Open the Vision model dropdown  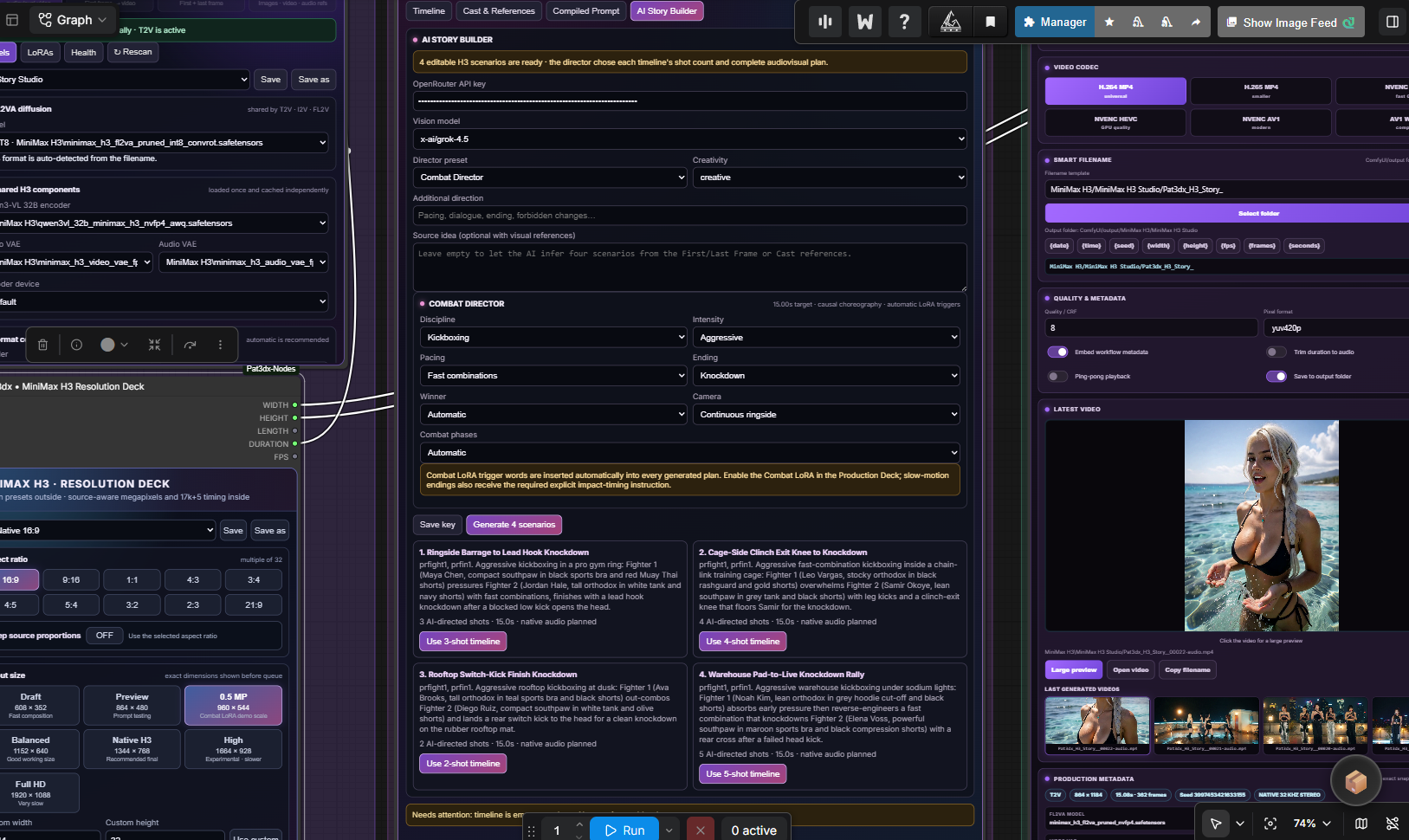689,139
